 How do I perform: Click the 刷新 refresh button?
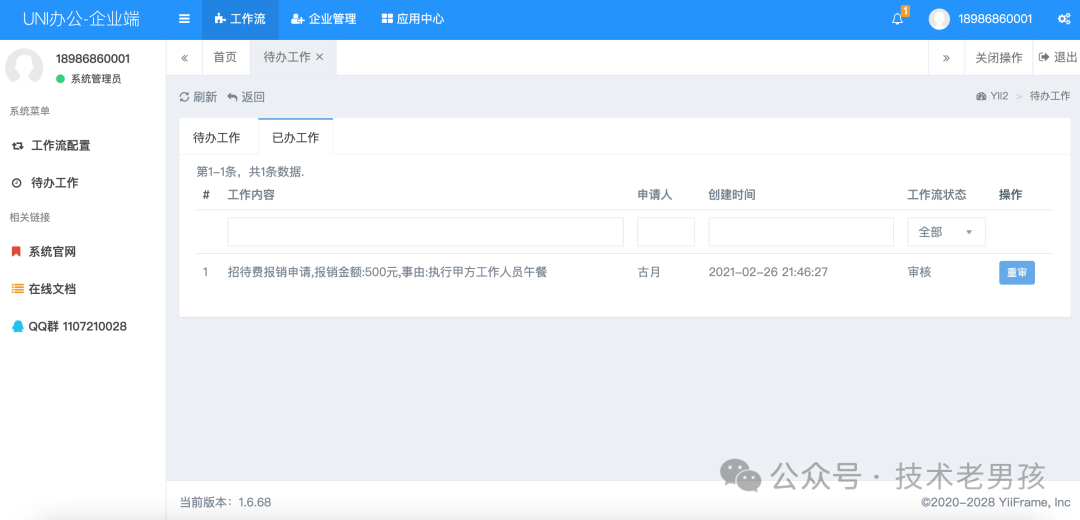pos(197,97)
